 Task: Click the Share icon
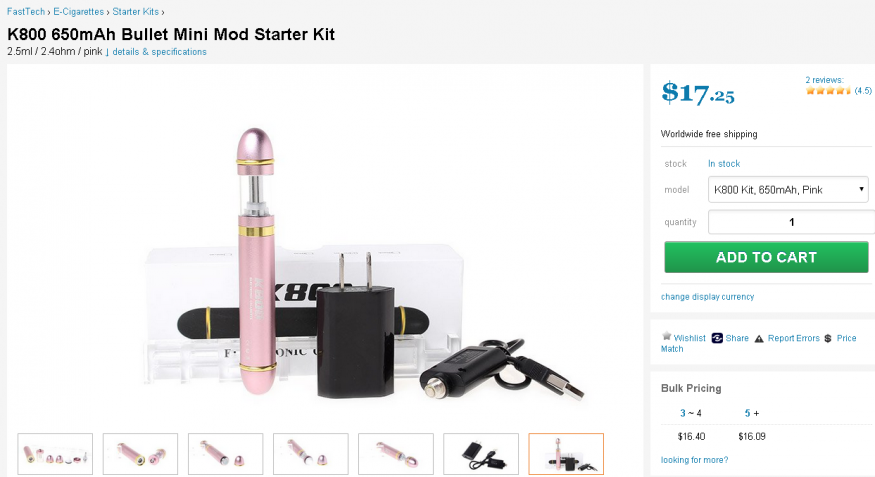click(717, 338)
